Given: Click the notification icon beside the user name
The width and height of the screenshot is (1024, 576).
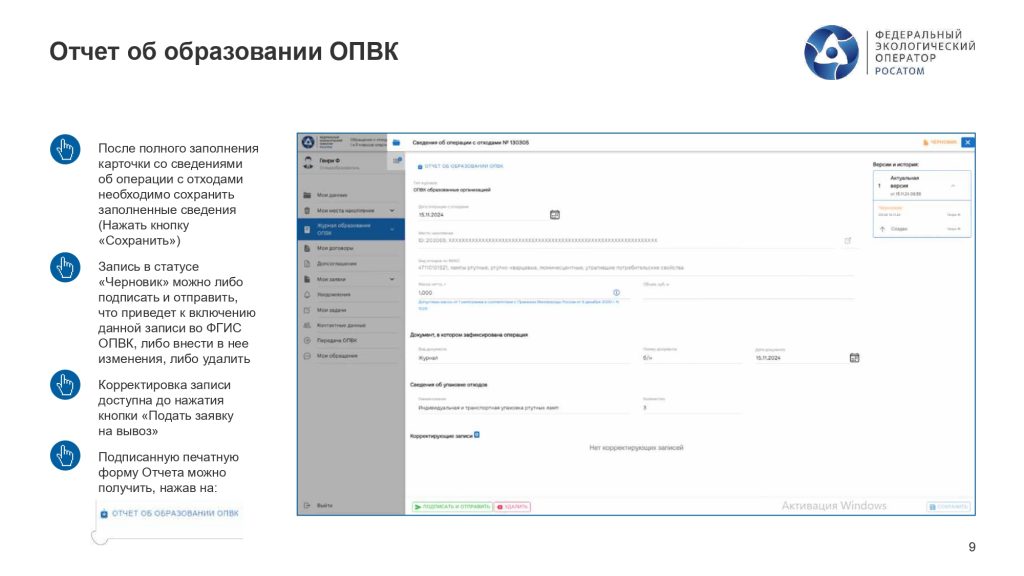Looking at the screenshot, I should (x=396, y=162).
